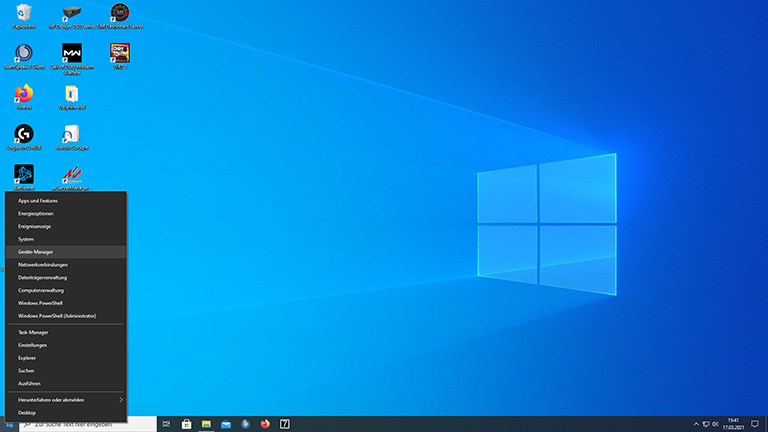Select the DiRT 5 desktop icon

[120, 52]
